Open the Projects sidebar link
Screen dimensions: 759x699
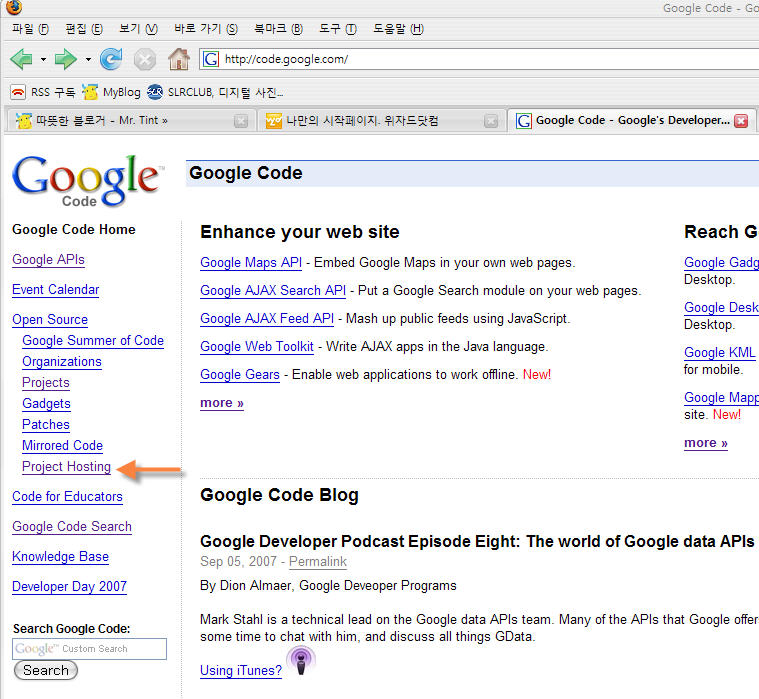tap(46, 383)
